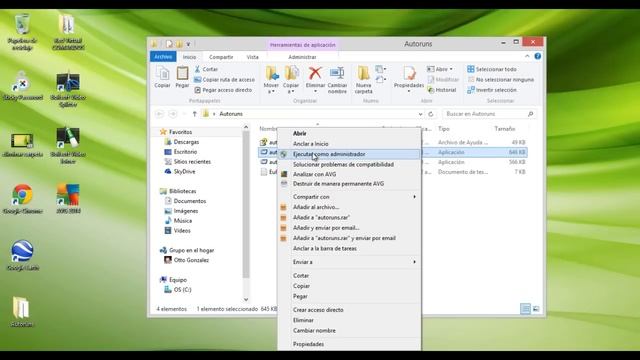This screenshot has width=640, height=360.
Task: Click the red Eliminar X icon
Action: click(315, 73)
